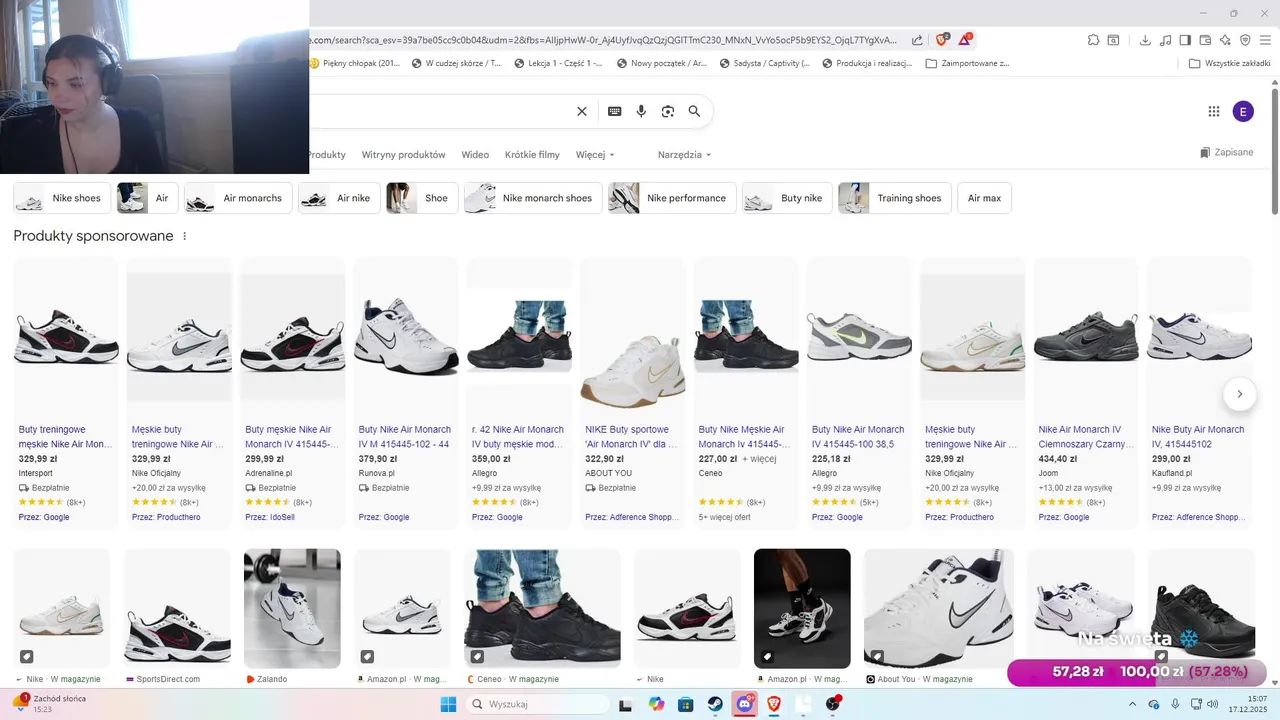Show hidden system tray icons chevron
This screenshot has height=720, width=1280.
1135,704
